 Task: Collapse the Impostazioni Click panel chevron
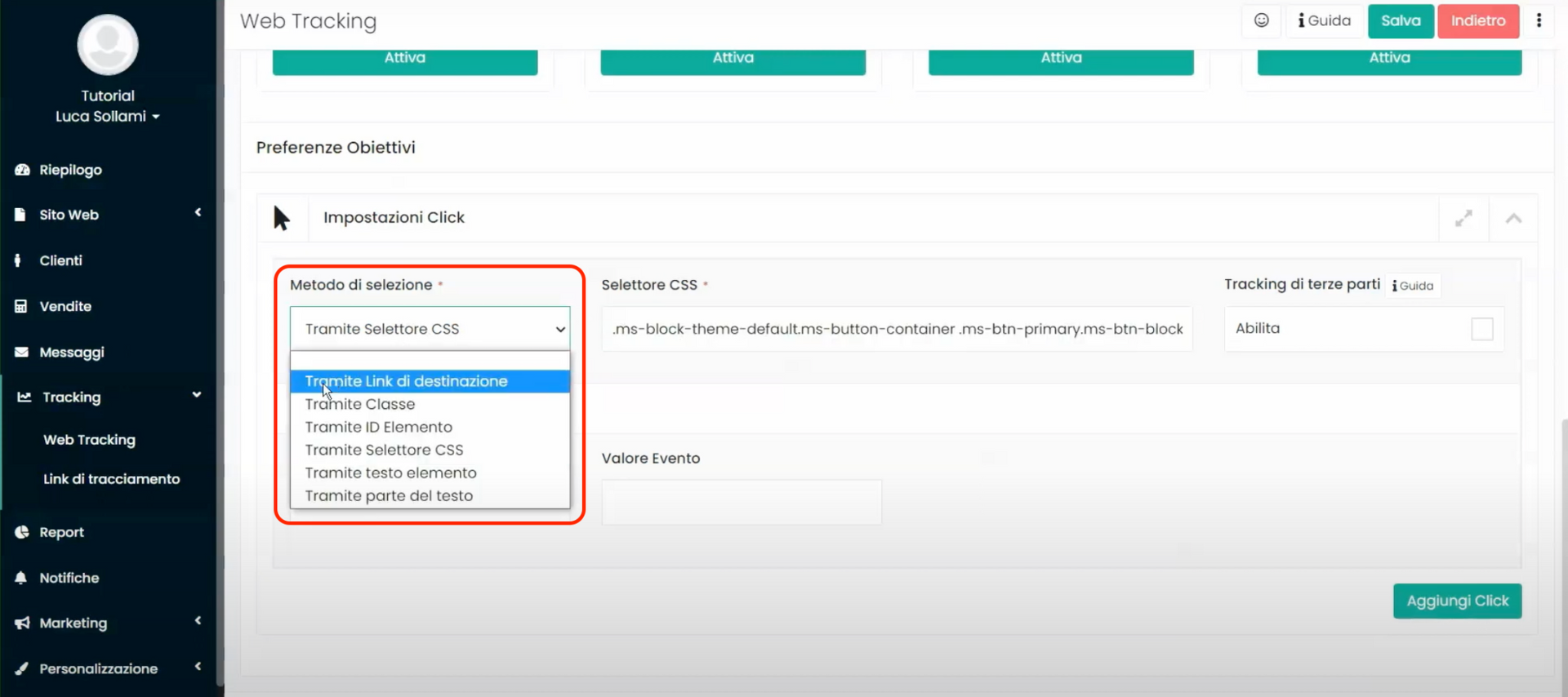pyautogui.click(x=1513, y=218)
